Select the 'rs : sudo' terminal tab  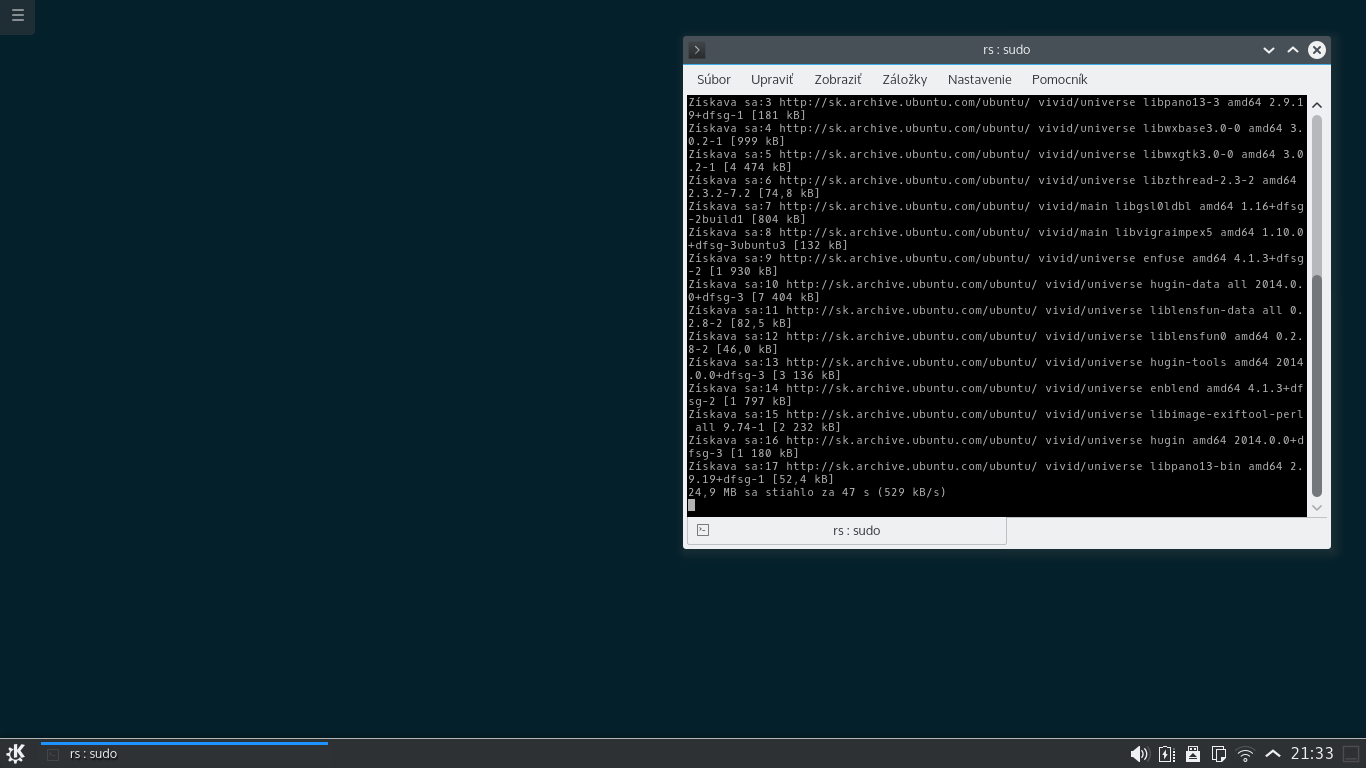[846, 530]
